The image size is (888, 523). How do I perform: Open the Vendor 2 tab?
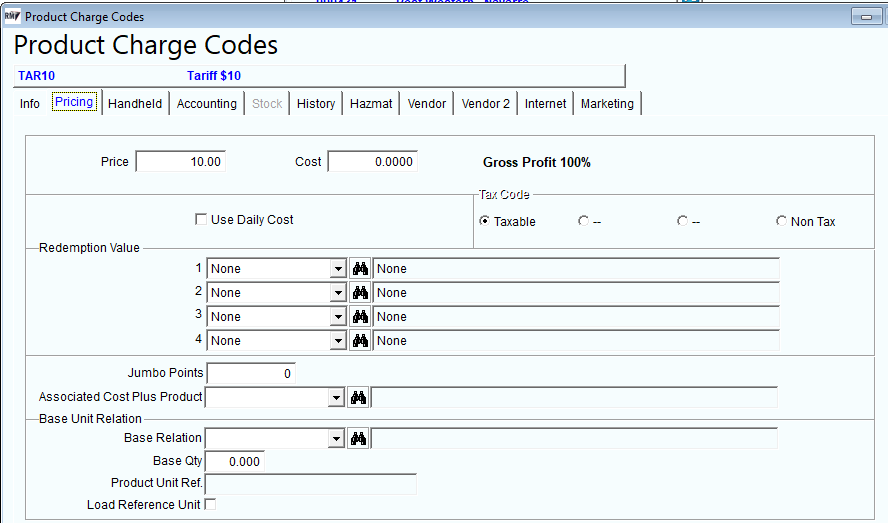tap(485, 104)
